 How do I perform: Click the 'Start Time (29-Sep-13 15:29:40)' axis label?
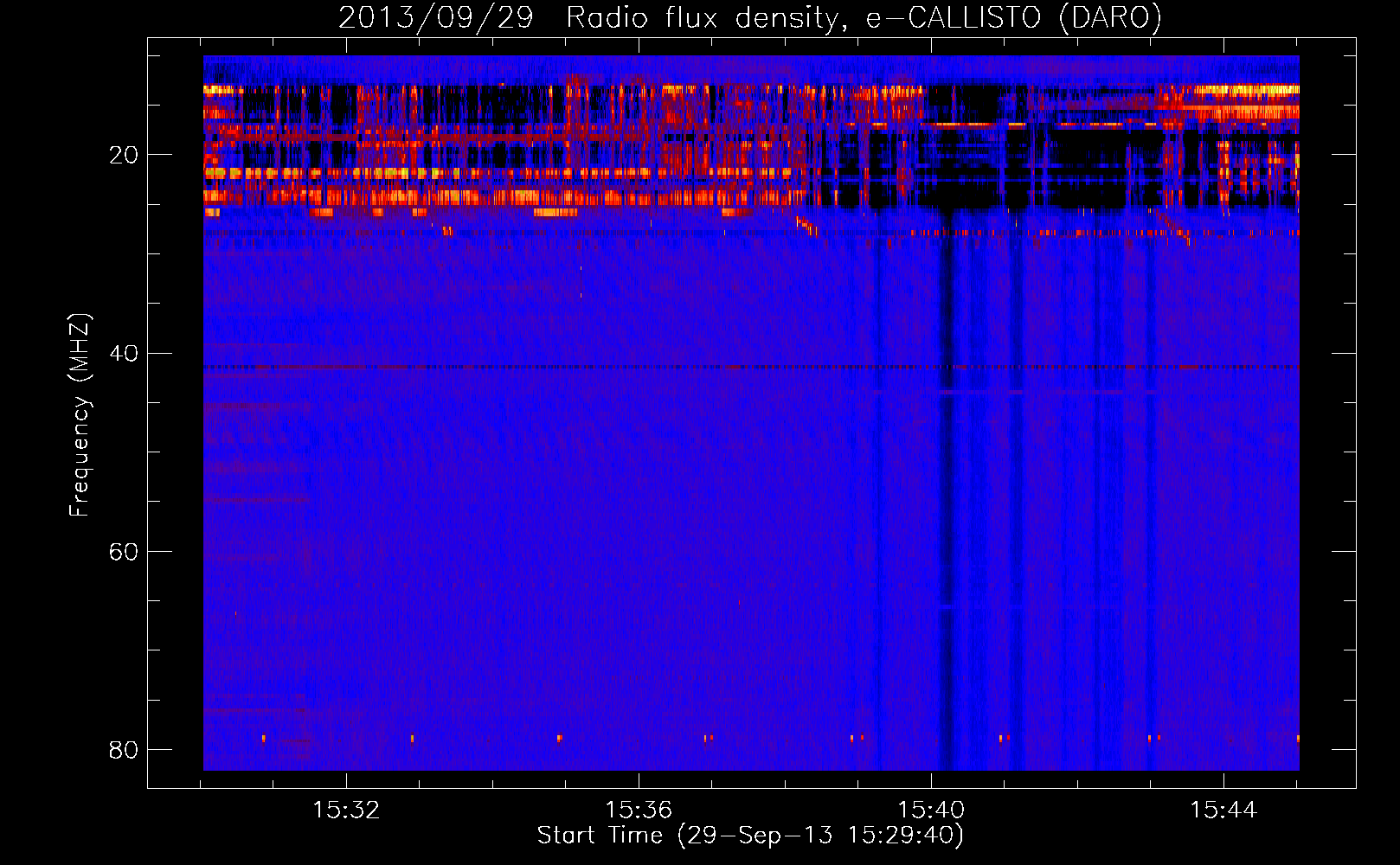(750, 836)
